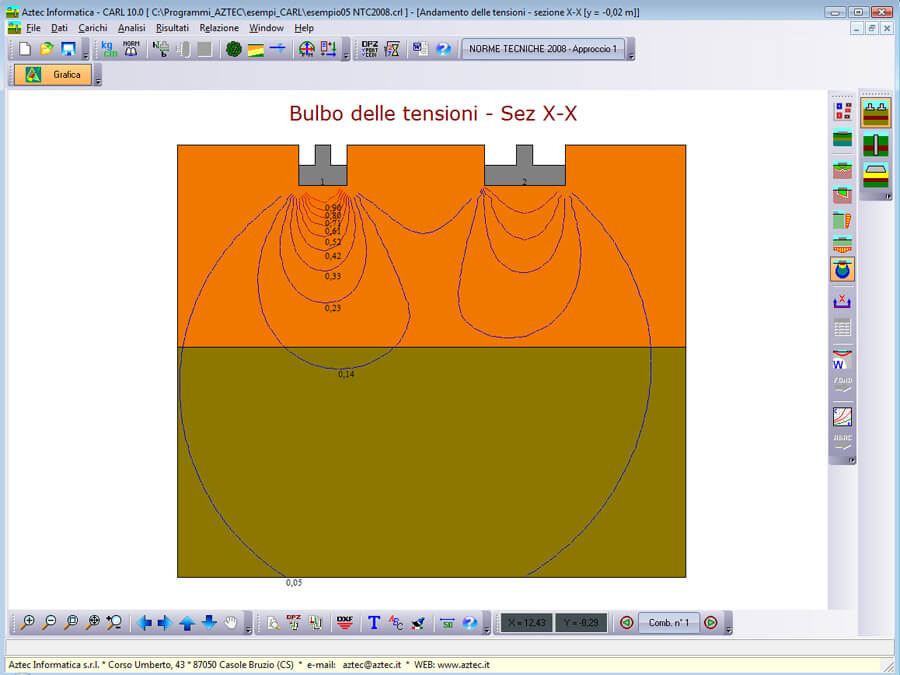
Task: Click the X coordinate display field
Action: pos(526,622)
